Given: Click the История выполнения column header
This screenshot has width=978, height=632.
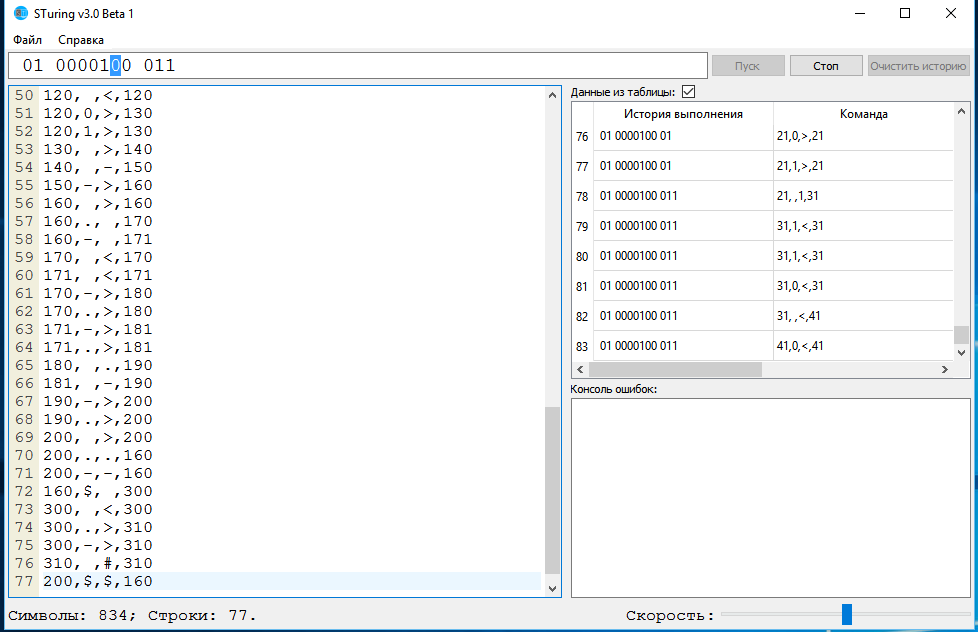Looking at the screenshot, I should pos(683,114).
